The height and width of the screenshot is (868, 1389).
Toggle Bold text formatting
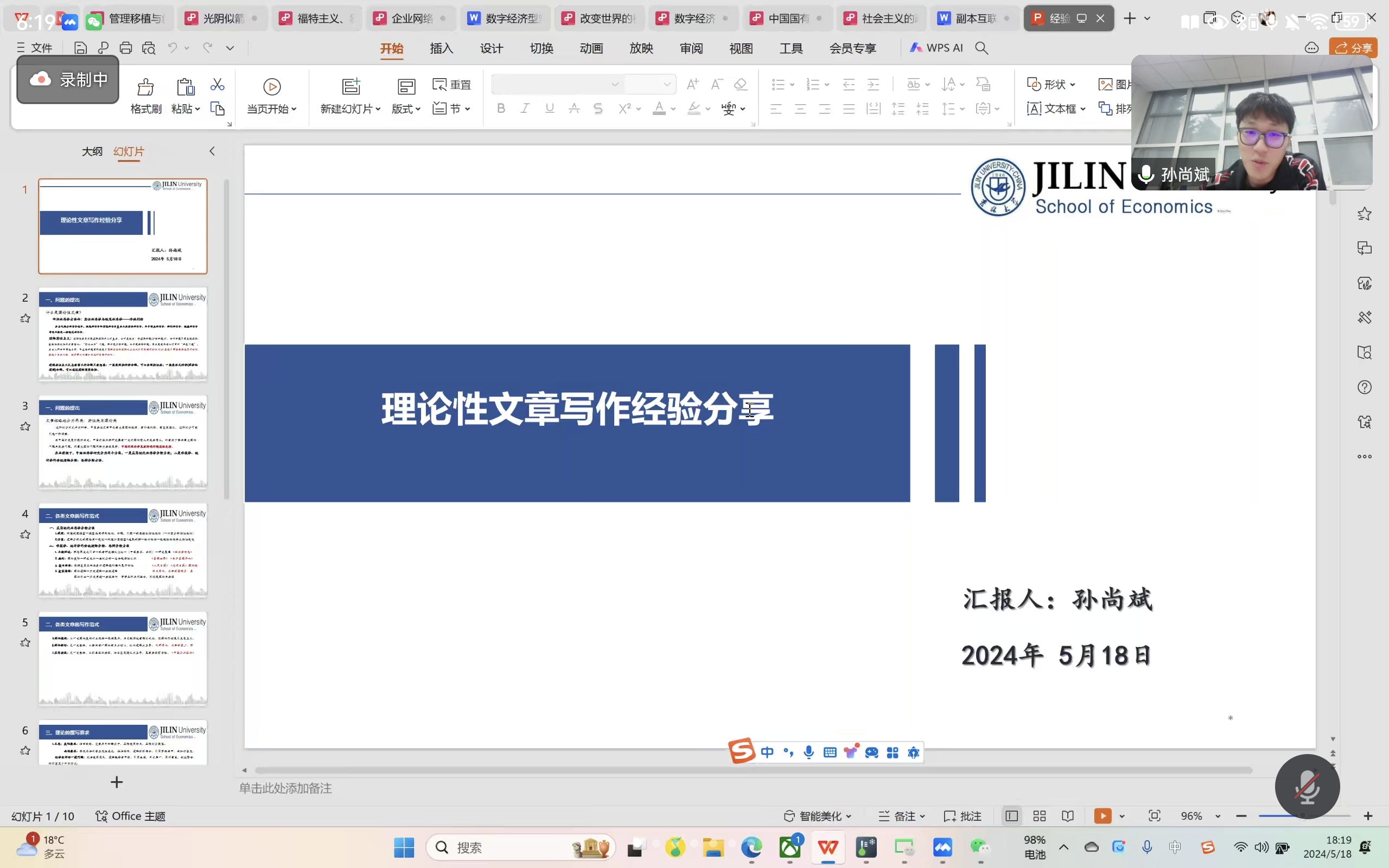(500, 108)
